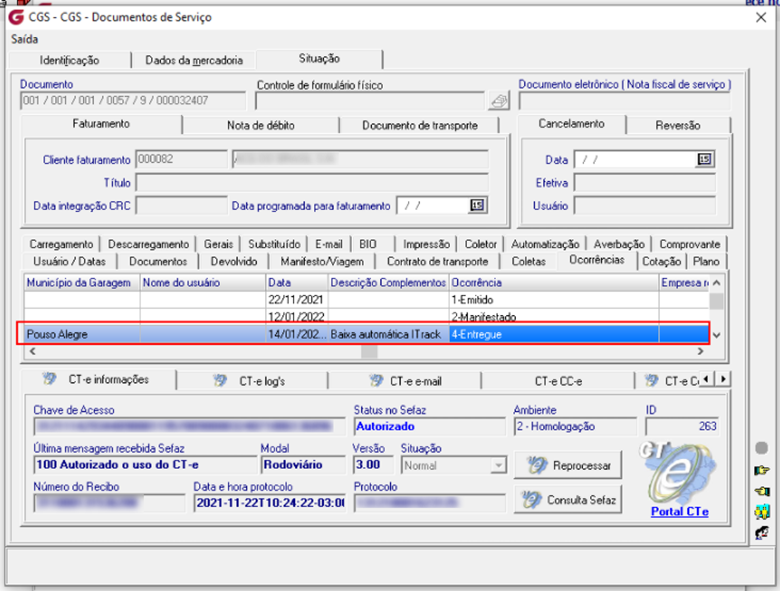Open the Portal CTe link
This screenshot has width=780, height=591.
tap(680, 511)
